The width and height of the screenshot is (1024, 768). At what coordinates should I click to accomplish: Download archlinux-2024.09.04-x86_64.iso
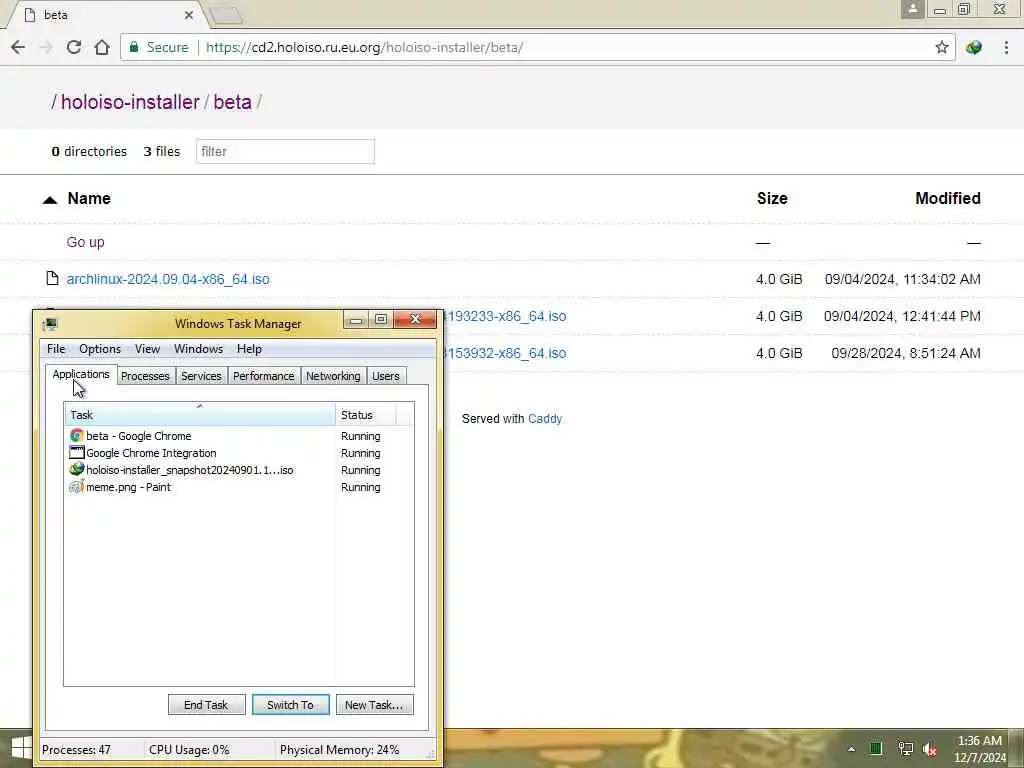(168, 279)
